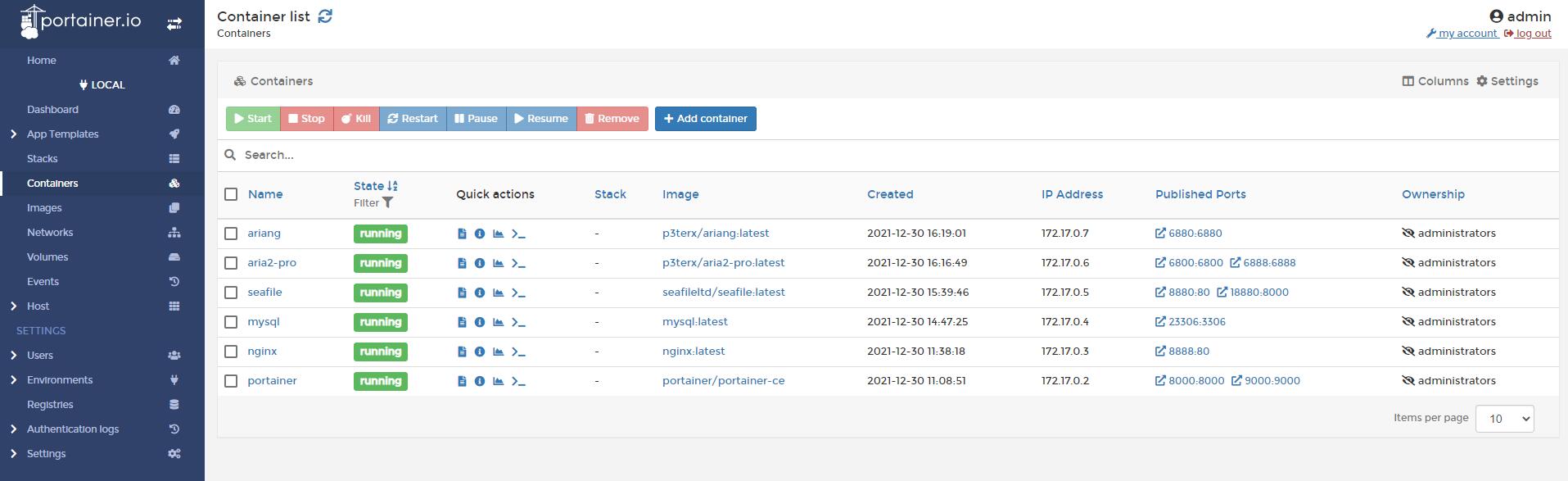Open the Columns chooser
Viewport: 1568px width, 481px height.
coord(1435,81)
